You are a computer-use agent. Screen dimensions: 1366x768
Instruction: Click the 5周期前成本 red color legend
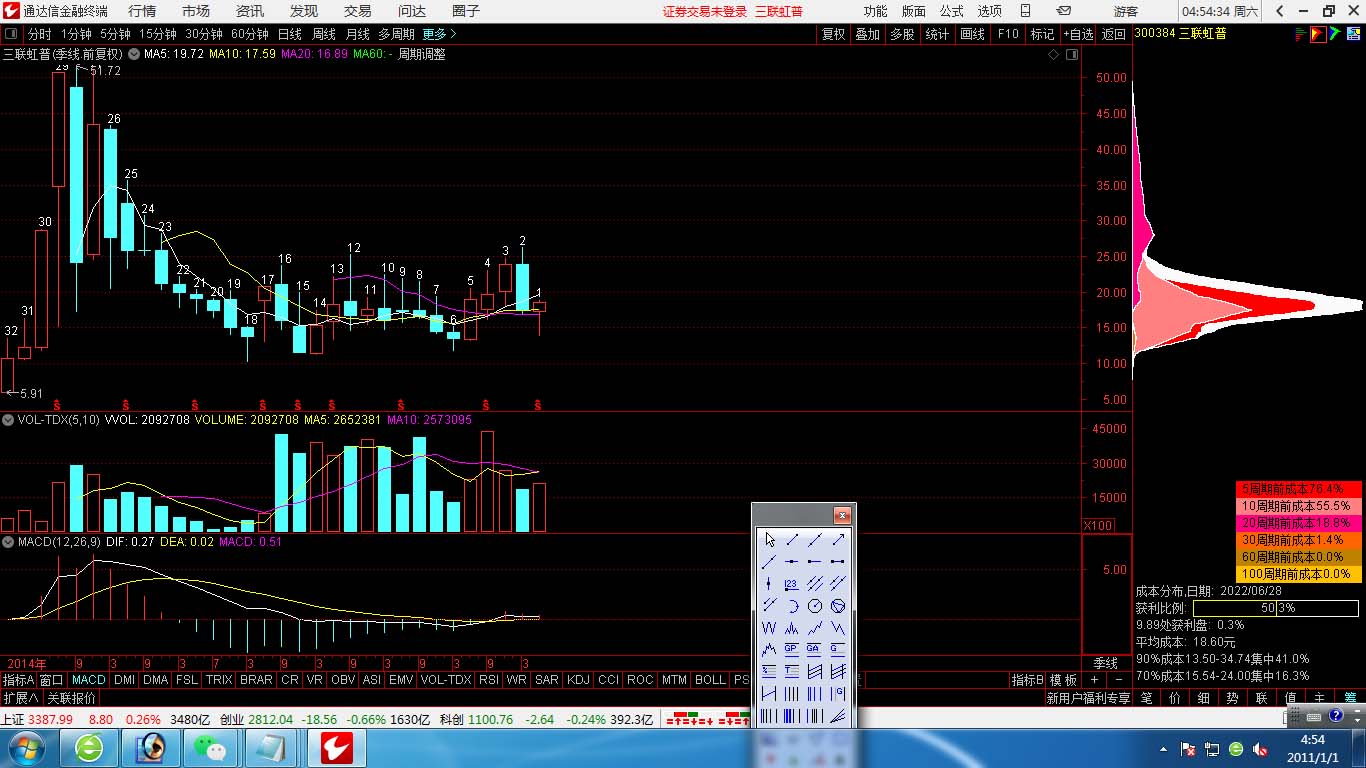click(x=1298, y=490)
